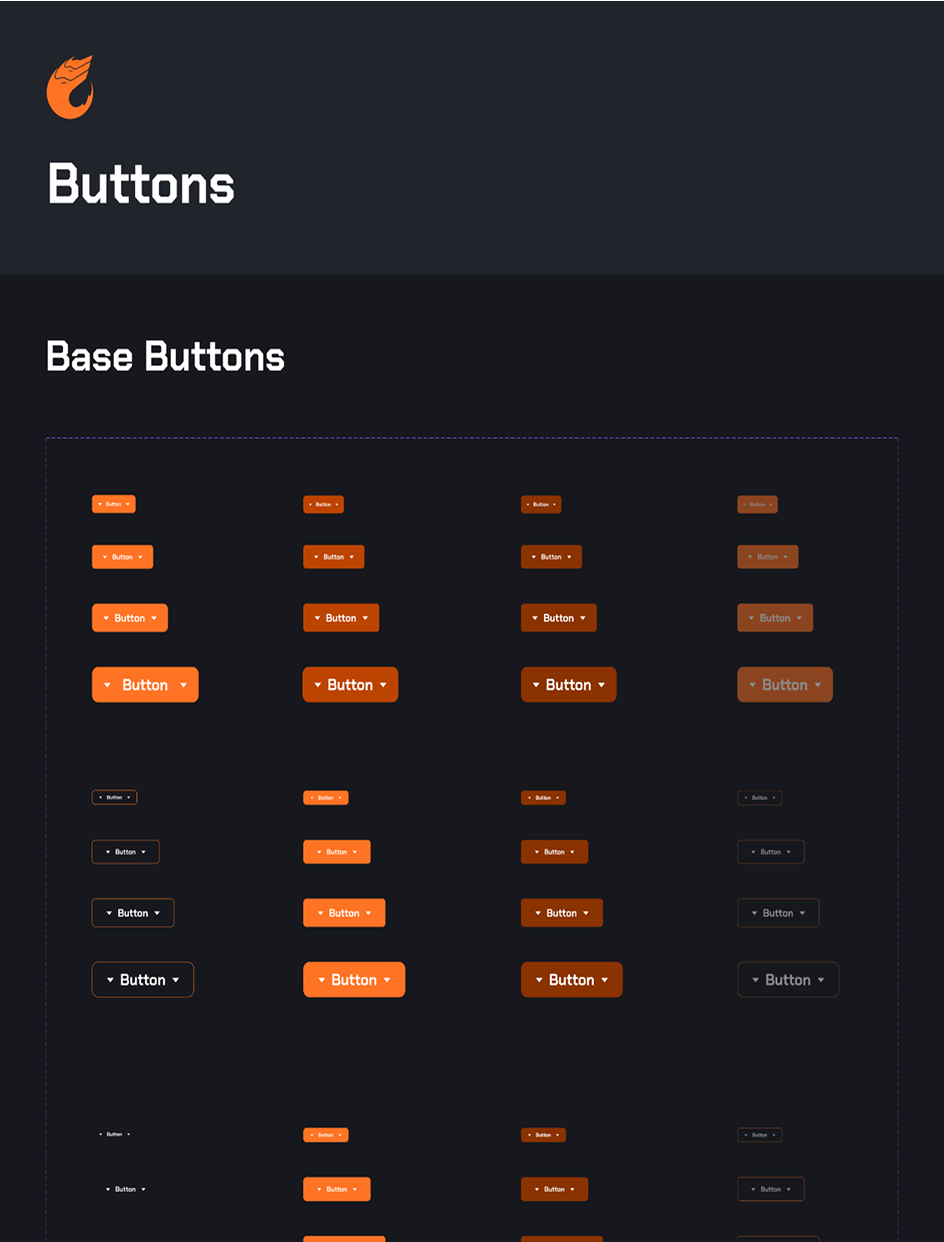Click the Buttons page title

point(140,184)
